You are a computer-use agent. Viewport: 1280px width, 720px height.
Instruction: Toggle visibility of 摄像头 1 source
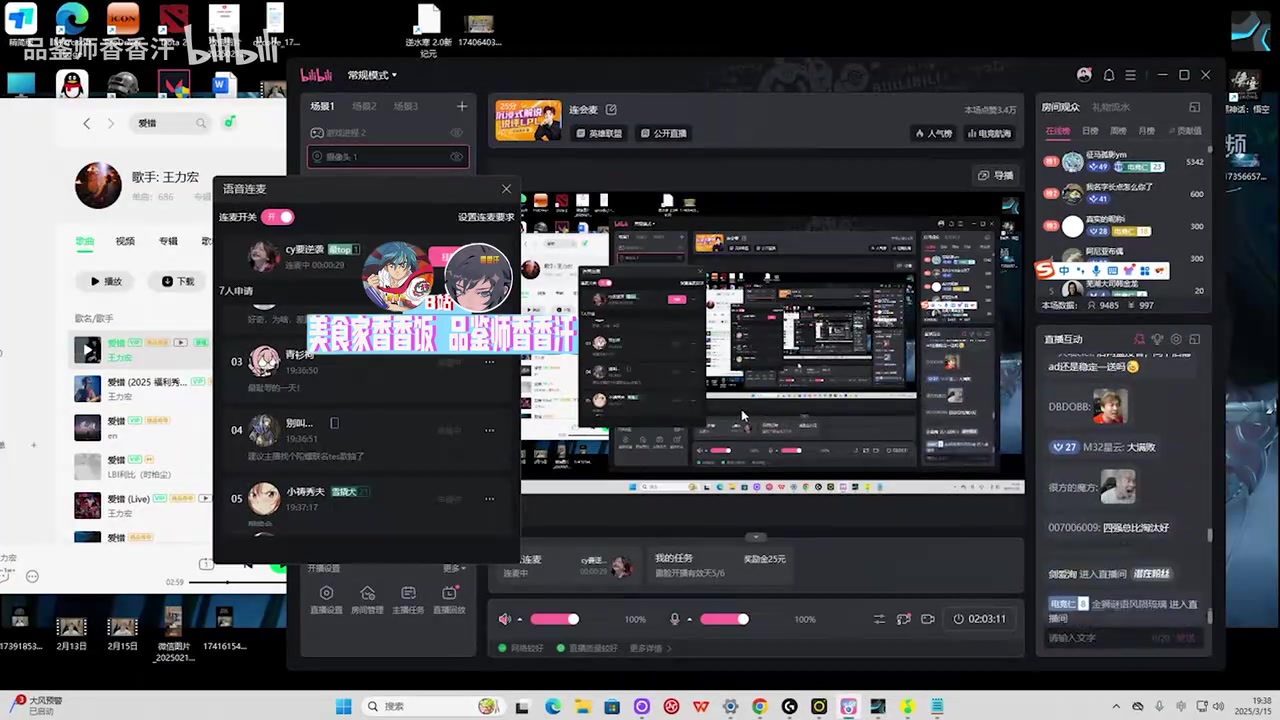click(x=457, y=157)
